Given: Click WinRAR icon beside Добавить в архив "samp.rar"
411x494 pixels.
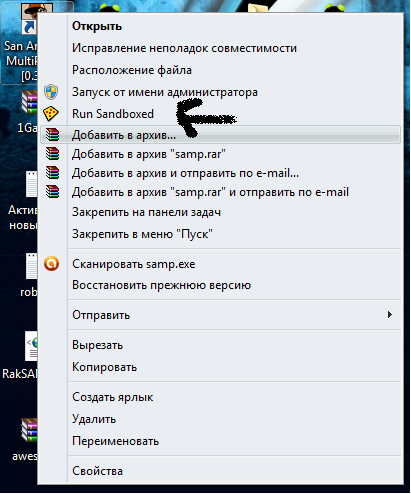Looking at the screenshot, I should pyautogui.click(x=53, y=154).
